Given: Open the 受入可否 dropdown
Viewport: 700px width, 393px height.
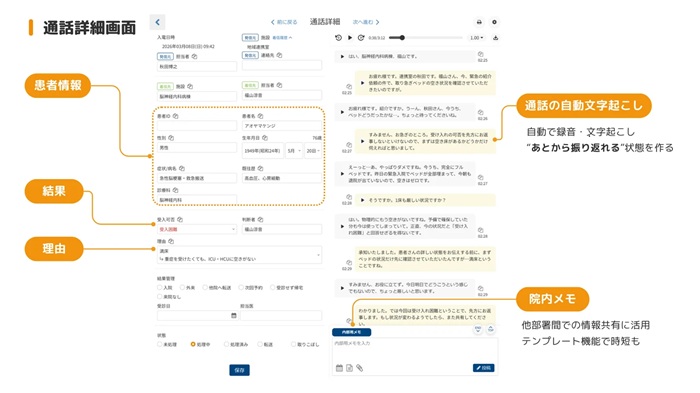Looking at the screenshot, I should point(197,229).
